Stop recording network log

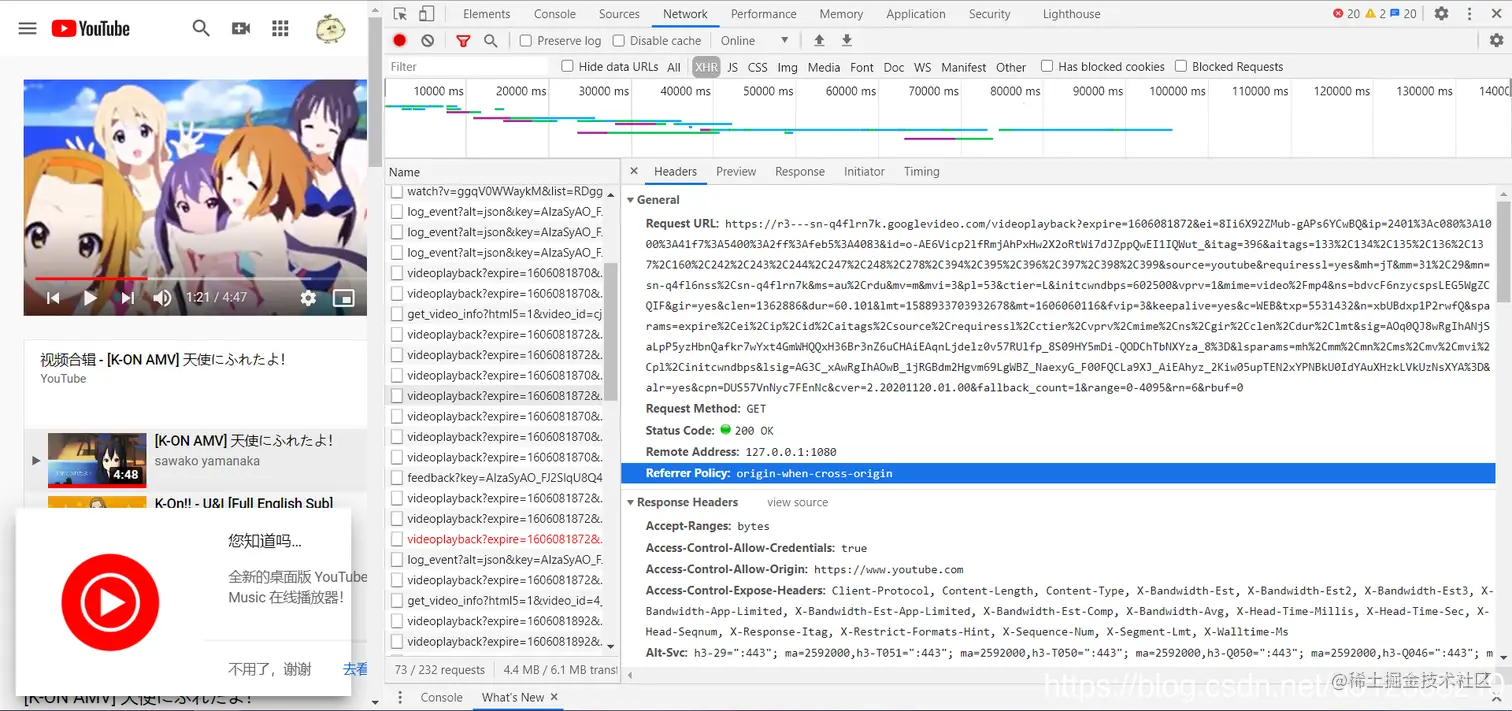pyautogui.click(x=400, y=41)
